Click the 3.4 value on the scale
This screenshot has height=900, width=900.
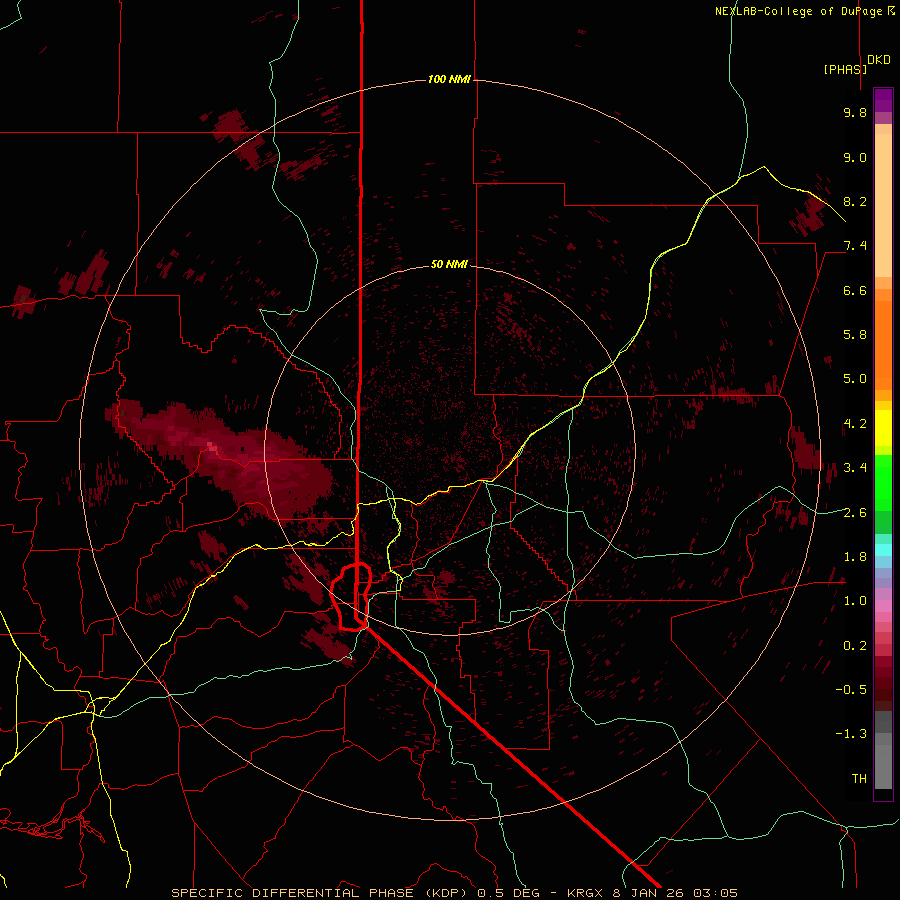[855, 468]
